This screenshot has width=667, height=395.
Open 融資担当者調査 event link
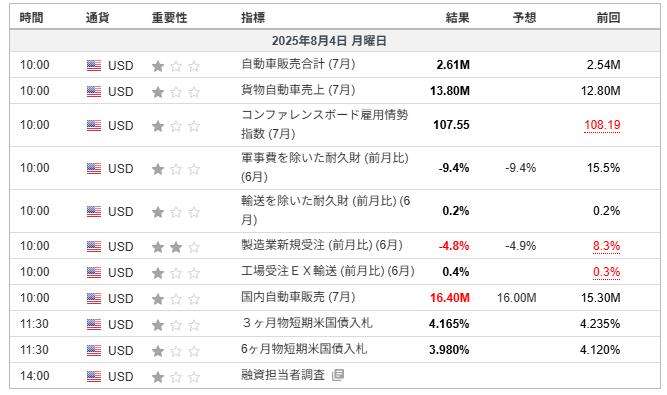283,375
